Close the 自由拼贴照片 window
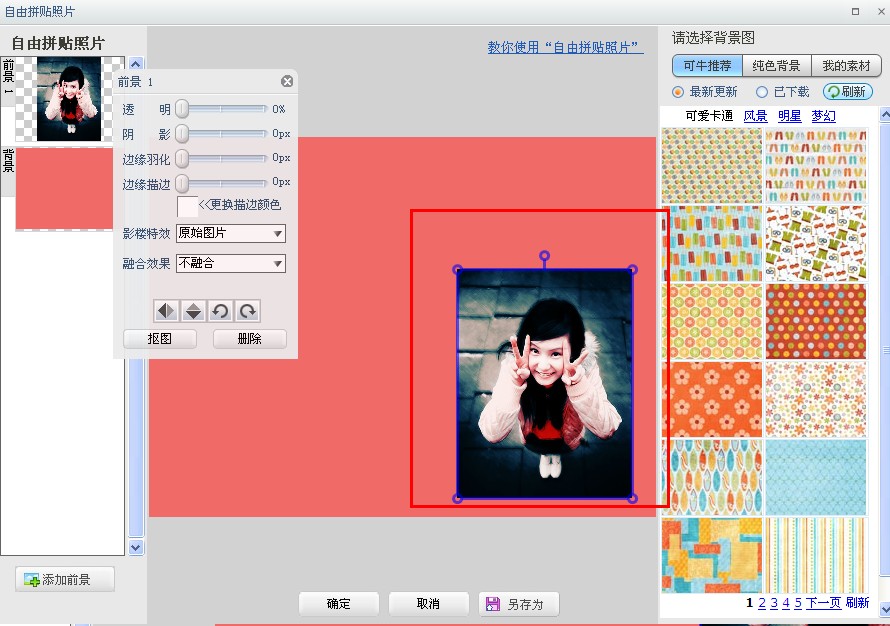 coord(881,11)
